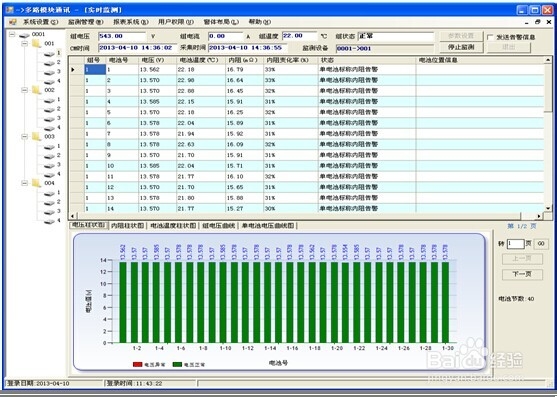Select device 1 icon under folder 003
The width and height of the screenshot is (557, 397).
tap(49, 147)
